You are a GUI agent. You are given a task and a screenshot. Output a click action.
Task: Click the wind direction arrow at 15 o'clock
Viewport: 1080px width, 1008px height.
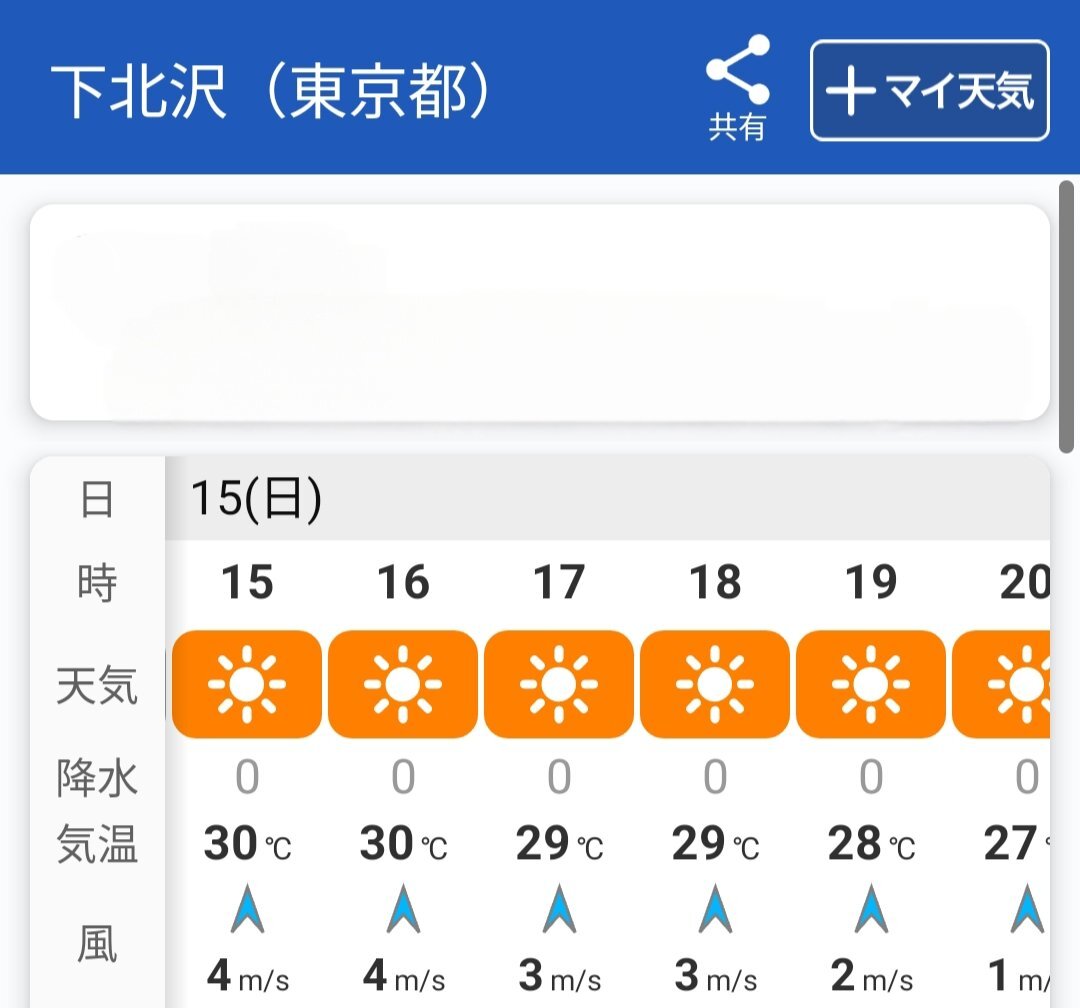point(247,909)
